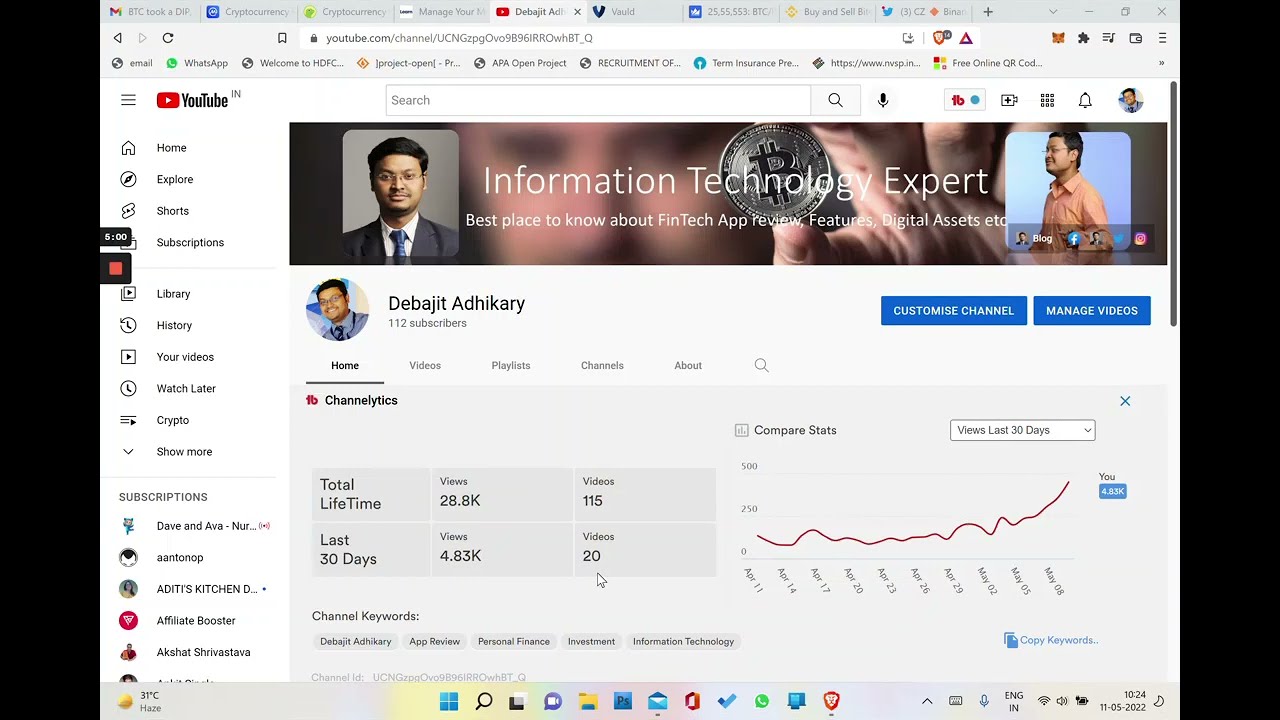Viewport: 1280px width, 720px height.
Task: Open Photoshop from the taskbar
Action: pyautogui.click(x=622, y=701)
